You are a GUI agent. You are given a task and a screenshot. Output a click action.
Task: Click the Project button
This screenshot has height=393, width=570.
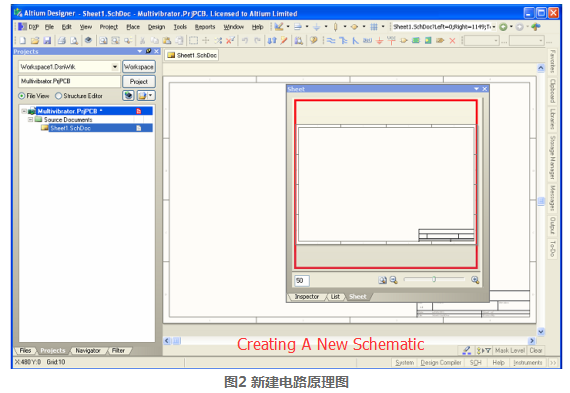(x=139, y=81)
